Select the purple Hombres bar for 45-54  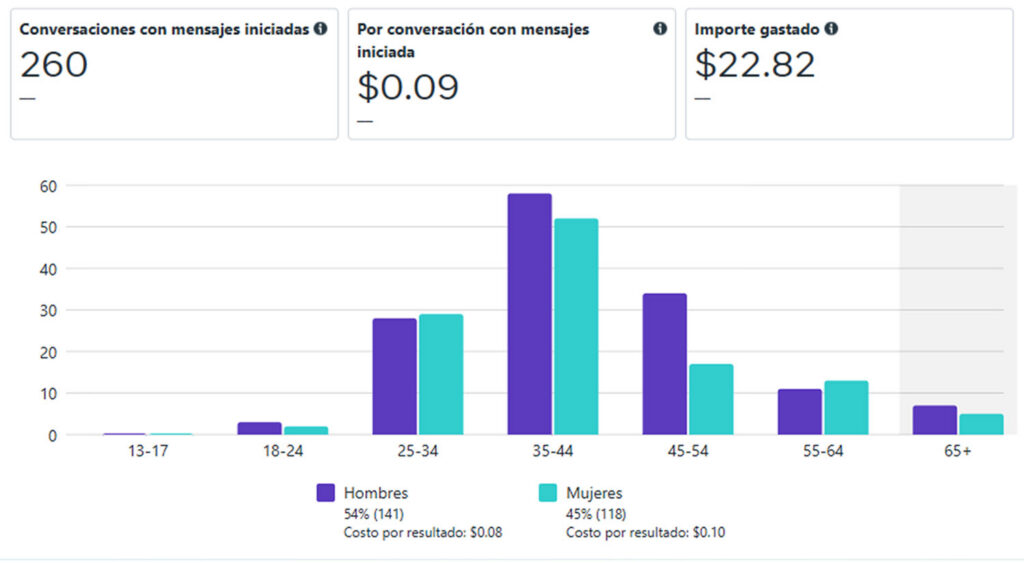click(664, 364)
